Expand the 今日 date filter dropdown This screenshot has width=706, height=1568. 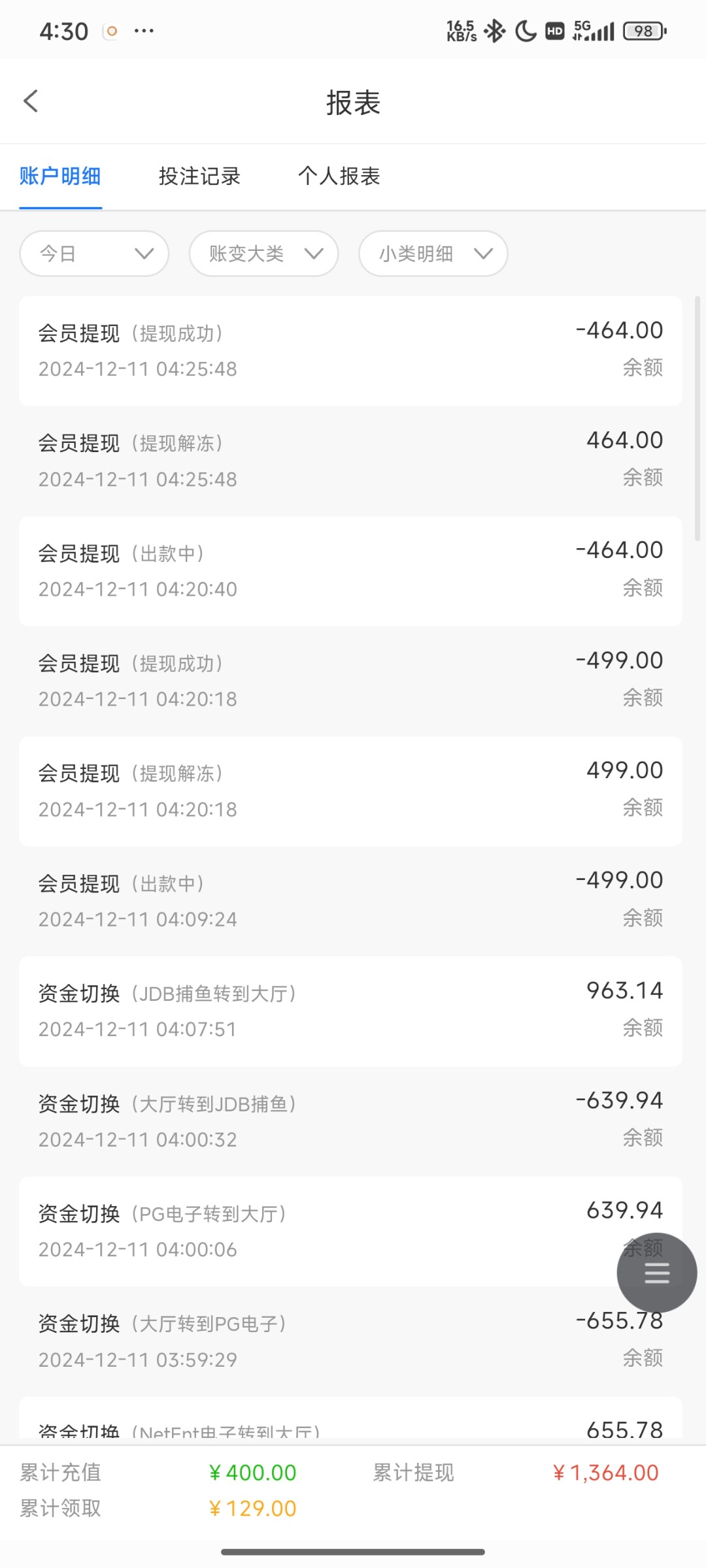pyautogui.click(x=95, y=253)
